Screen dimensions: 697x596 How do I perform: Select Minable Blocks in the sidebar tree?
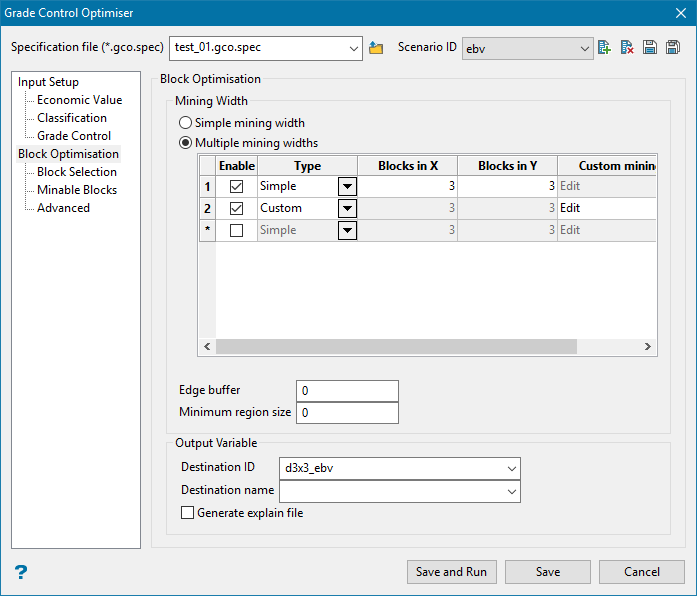point(77,190)
